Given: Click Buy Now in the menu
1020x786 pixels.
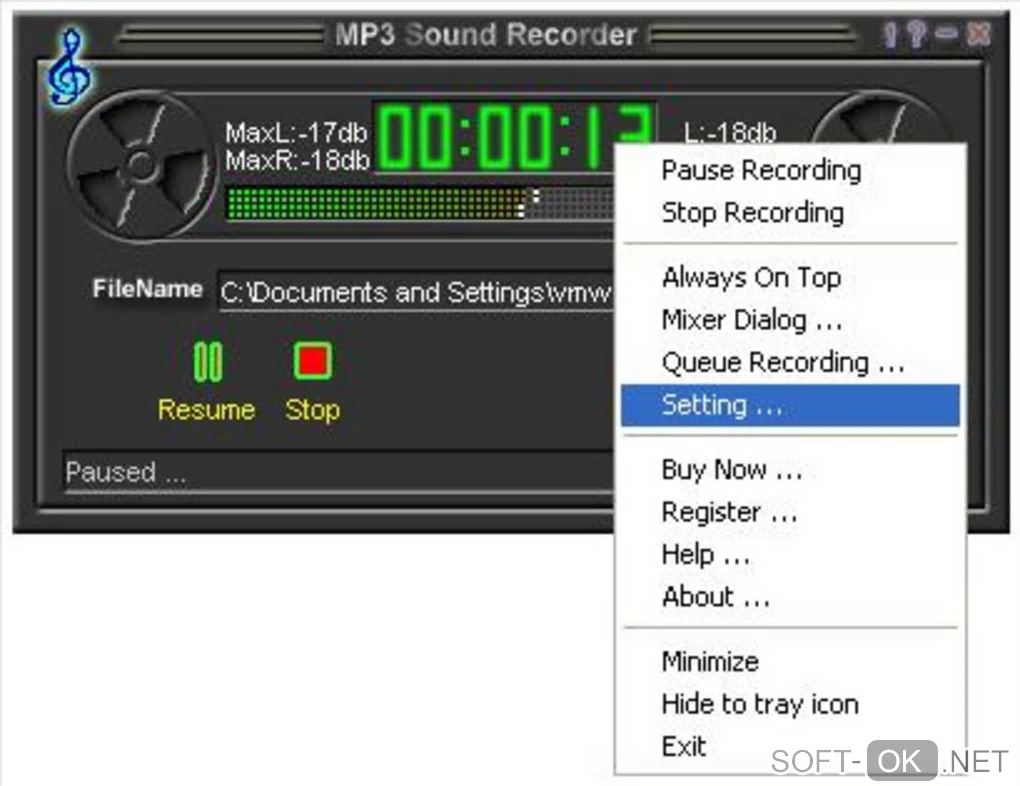Looking at the screenshot, I should (790, 470).
